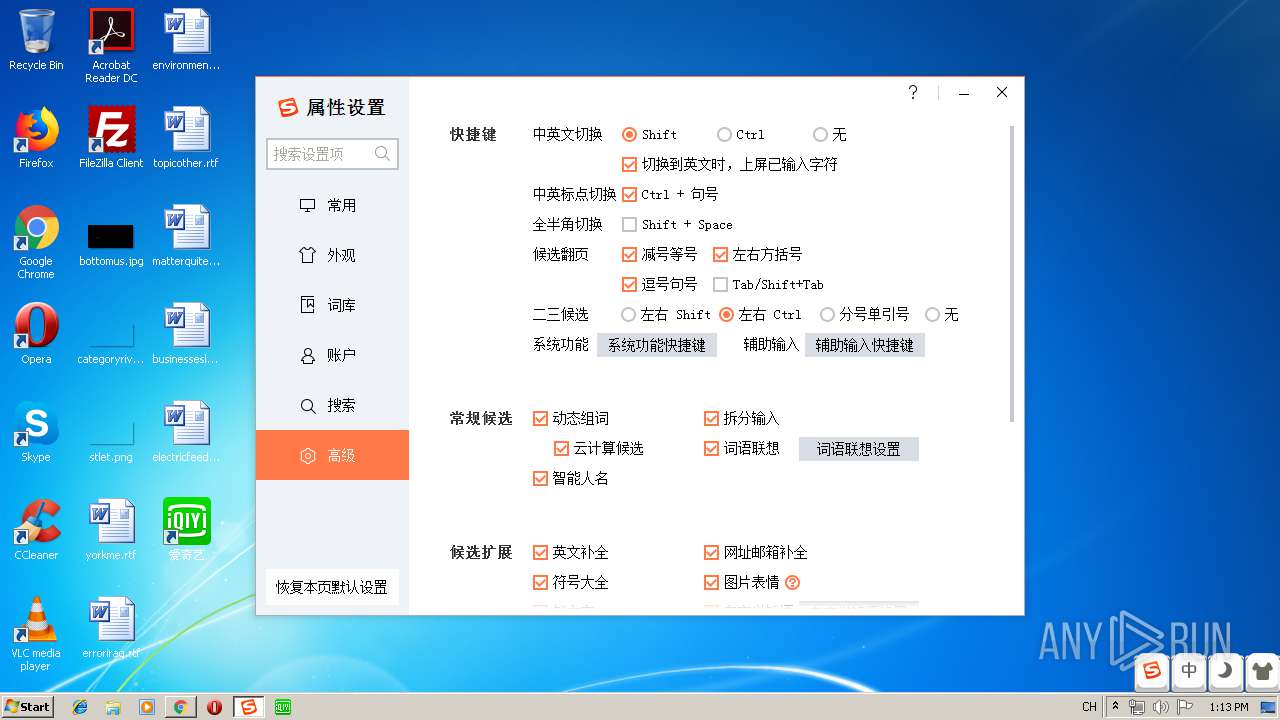Open Recycle Bin on desktop

pyautogui.click(x=36, y=41)
